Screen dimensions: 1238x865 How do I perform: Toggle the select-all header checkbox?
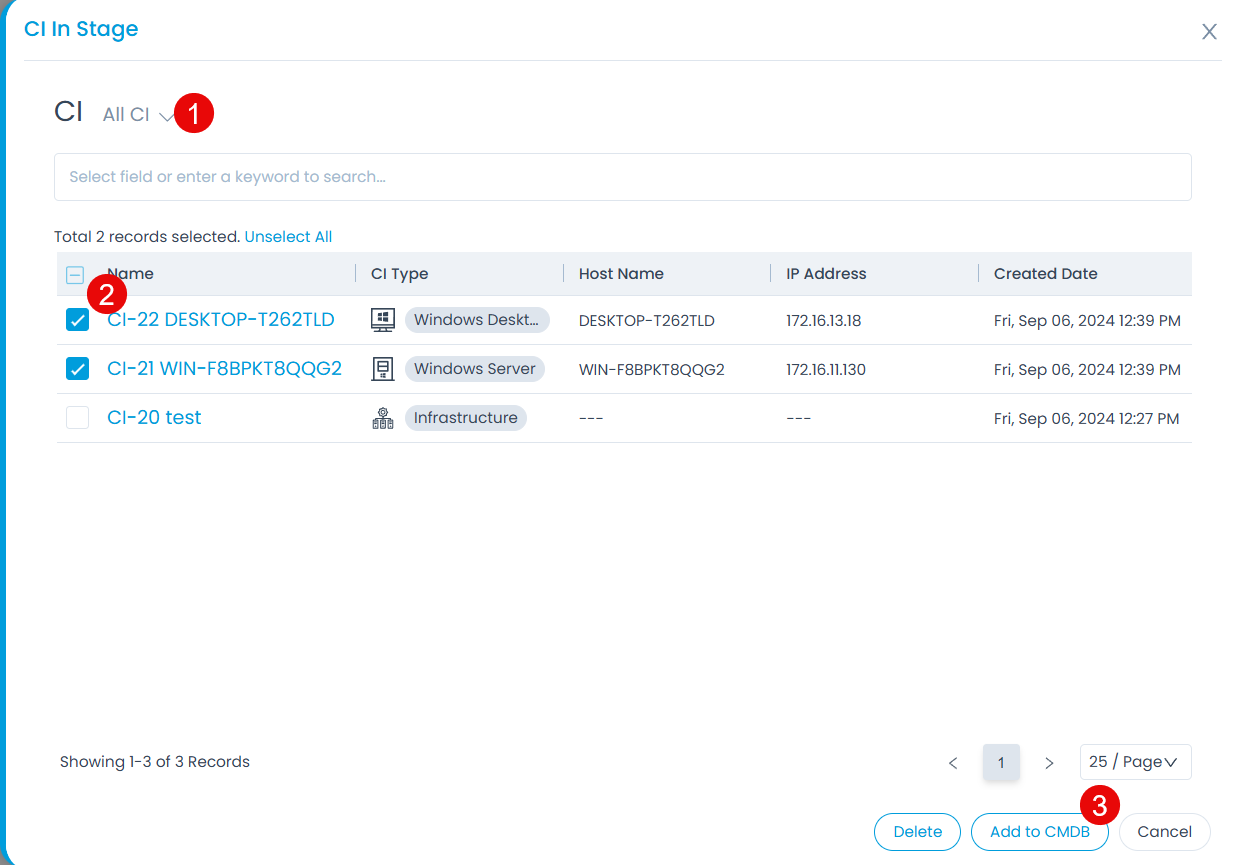[x=75, y=275]
